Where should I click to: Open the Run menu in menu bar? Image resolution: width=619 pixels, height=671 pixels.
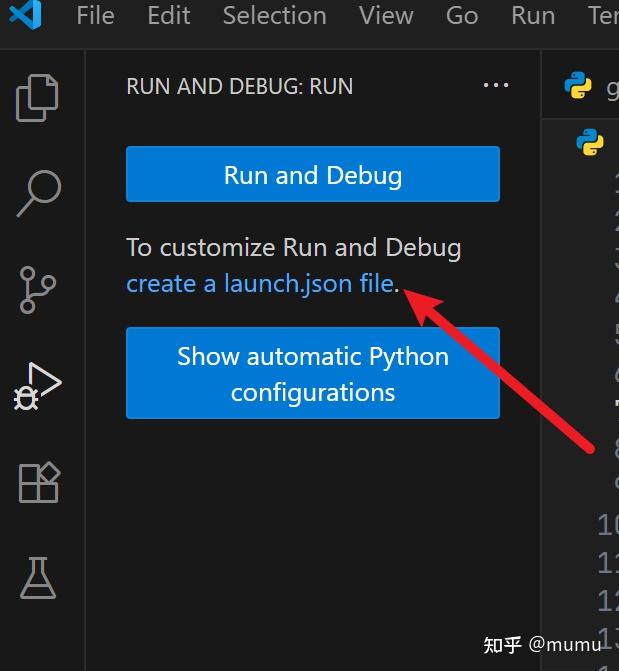tap(533, 16)
